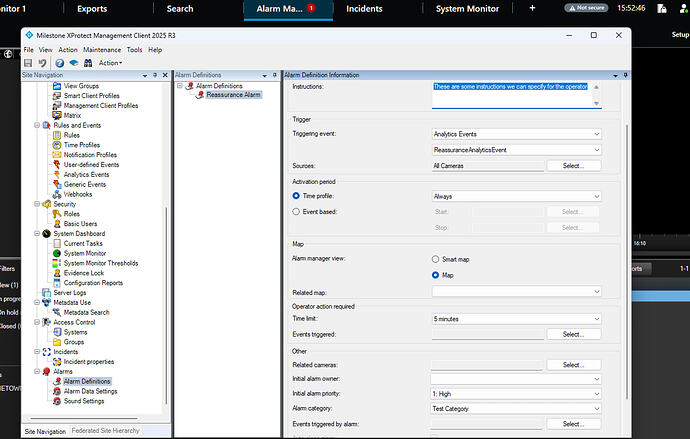This screenshot has height=439, width=690.
Task: Select the Map radio button
Action: pos(435,275)
